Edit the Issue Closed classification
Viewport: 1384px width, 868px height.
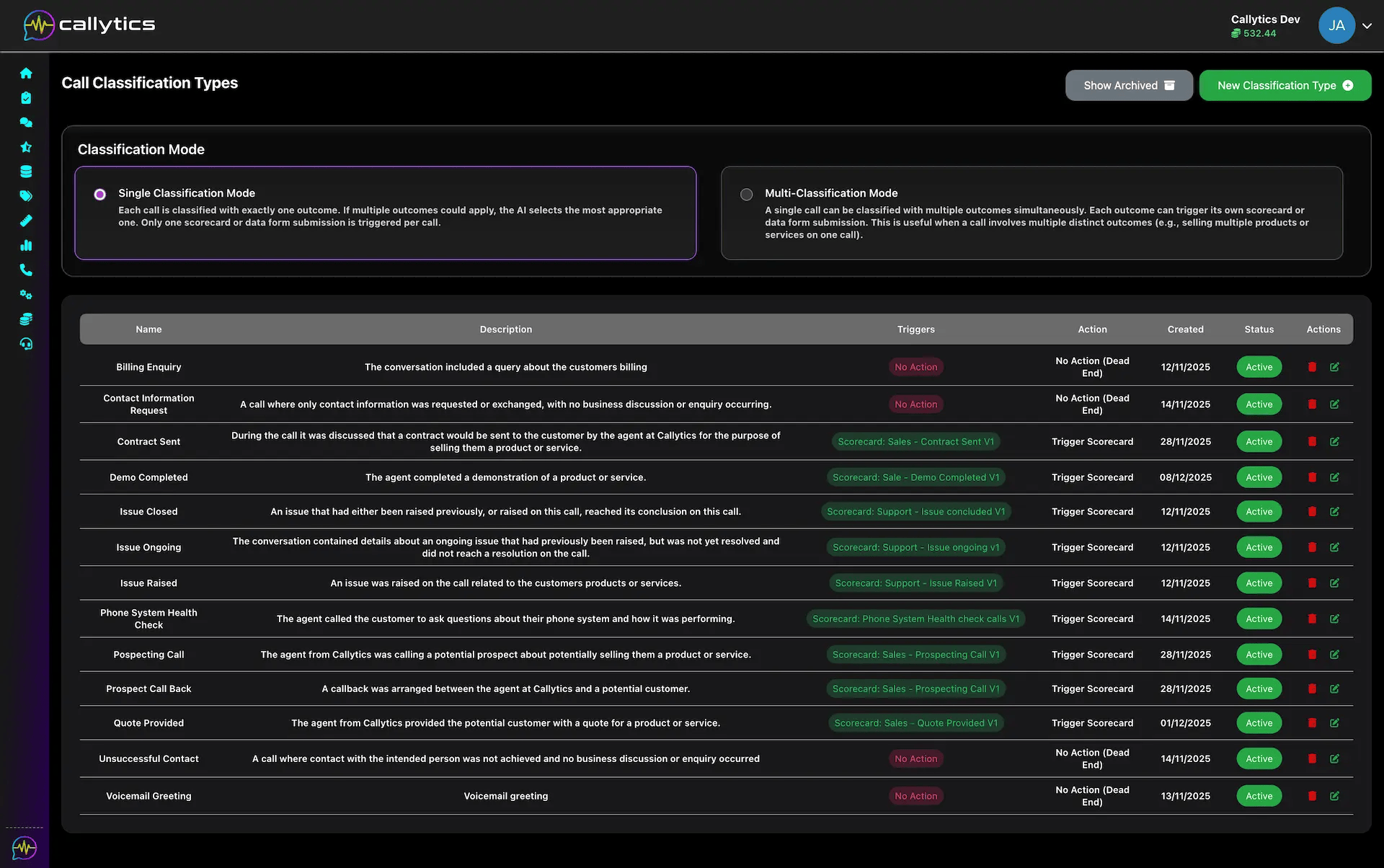click(x=1334, y=511)
